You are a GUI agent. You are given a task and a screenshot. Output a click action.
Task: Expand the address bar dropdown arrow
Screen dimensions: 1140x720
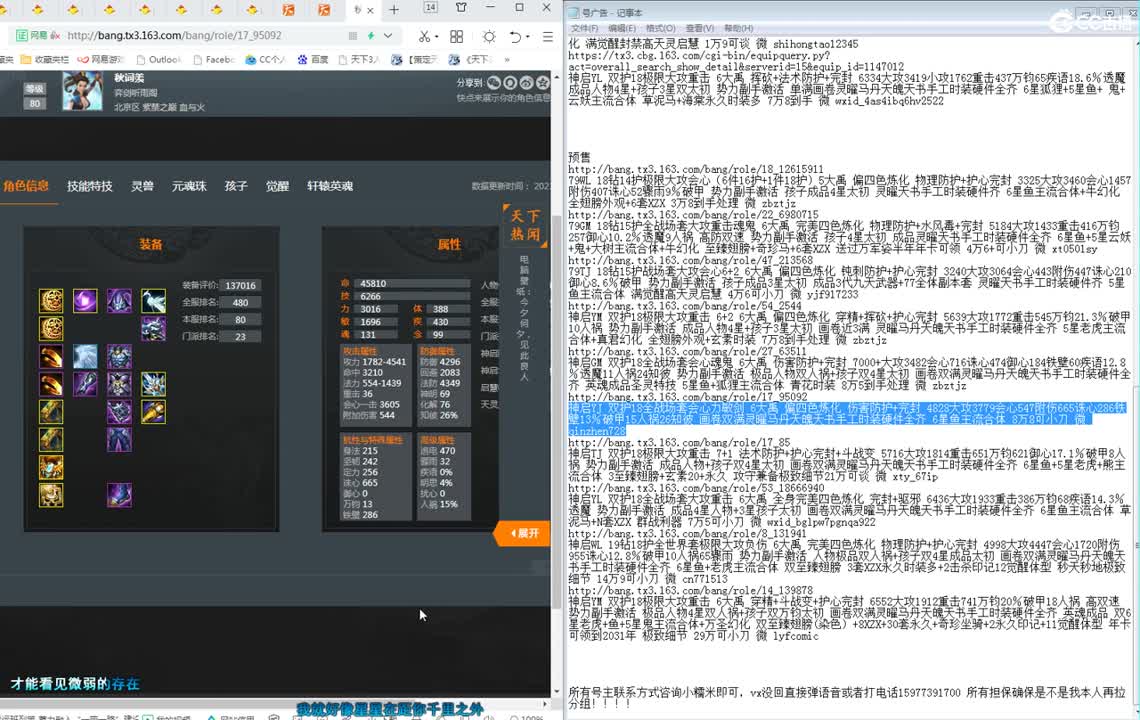coord(388,36)
